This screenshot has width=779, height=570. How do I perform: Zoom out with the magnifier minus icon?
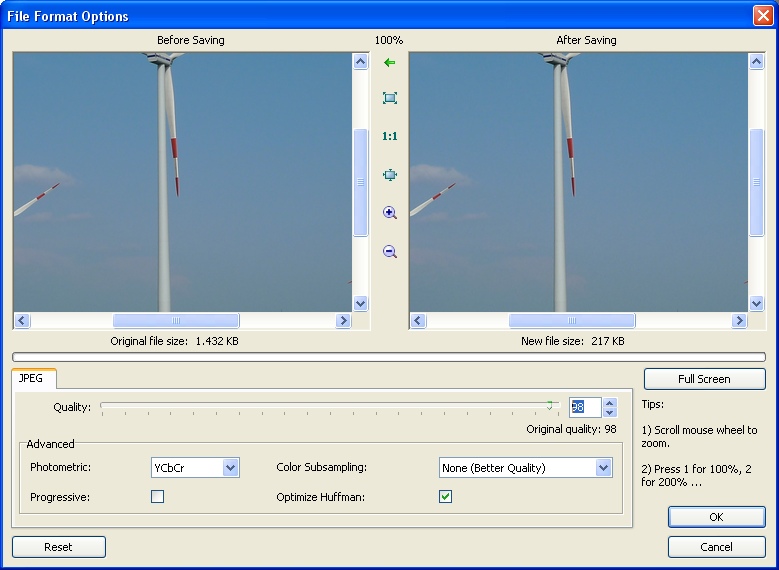390,251
